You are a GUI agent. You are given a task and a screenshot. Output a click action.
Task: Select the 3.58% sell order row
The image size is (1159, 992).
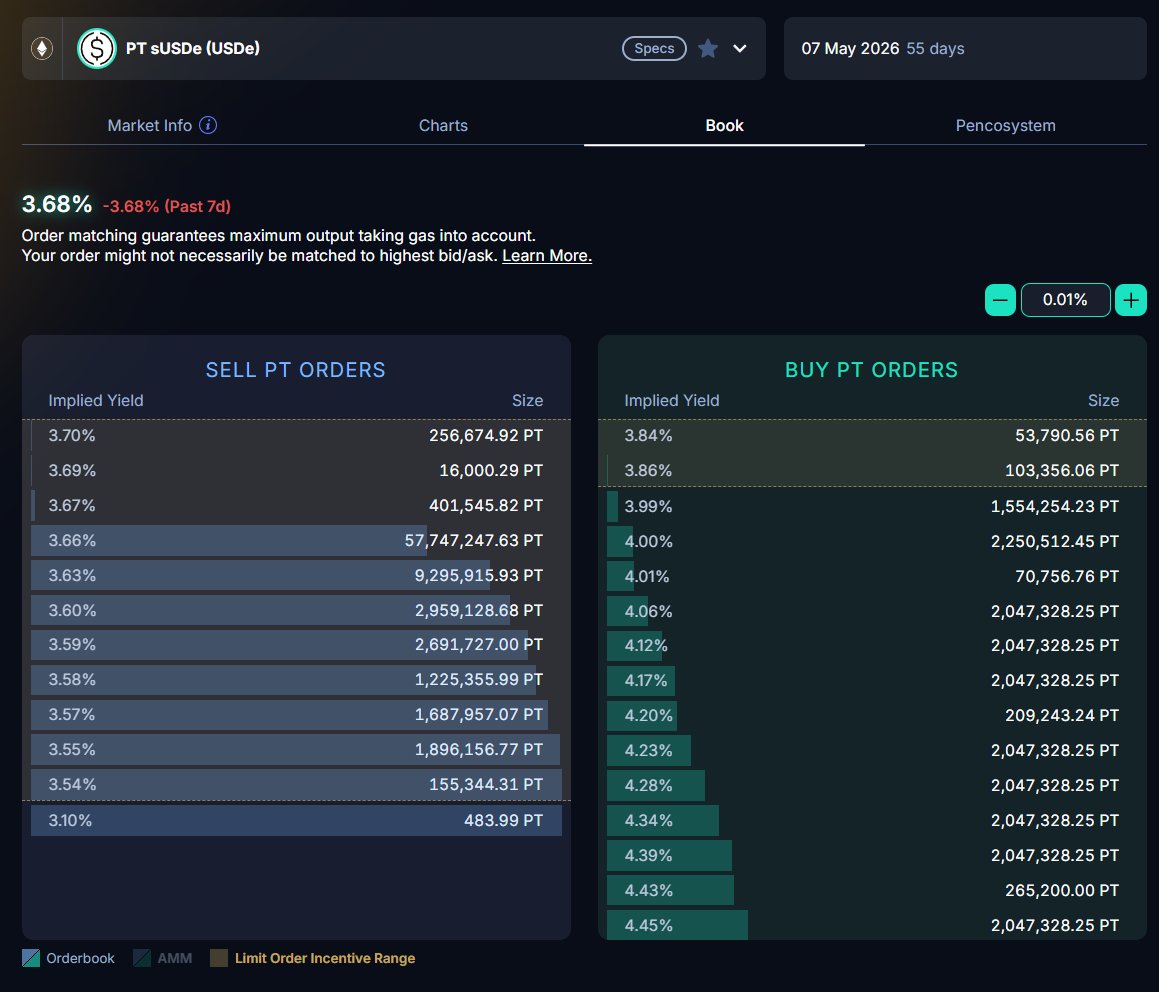click(x=296, y=679)
